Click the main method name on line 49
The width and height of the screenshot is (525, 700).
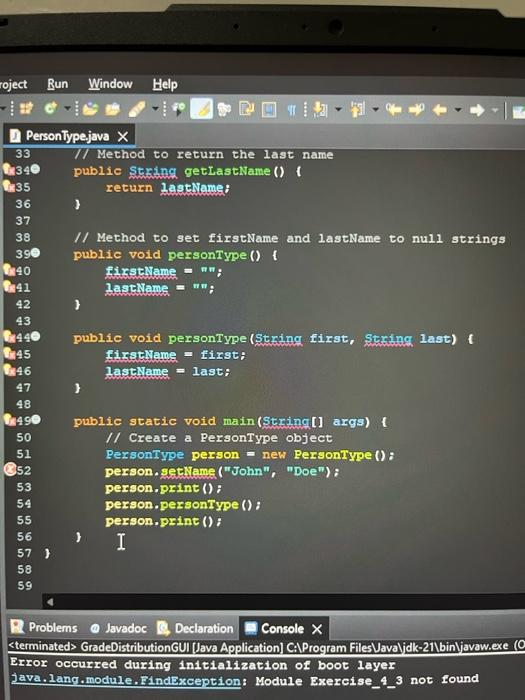pos(239,421)
